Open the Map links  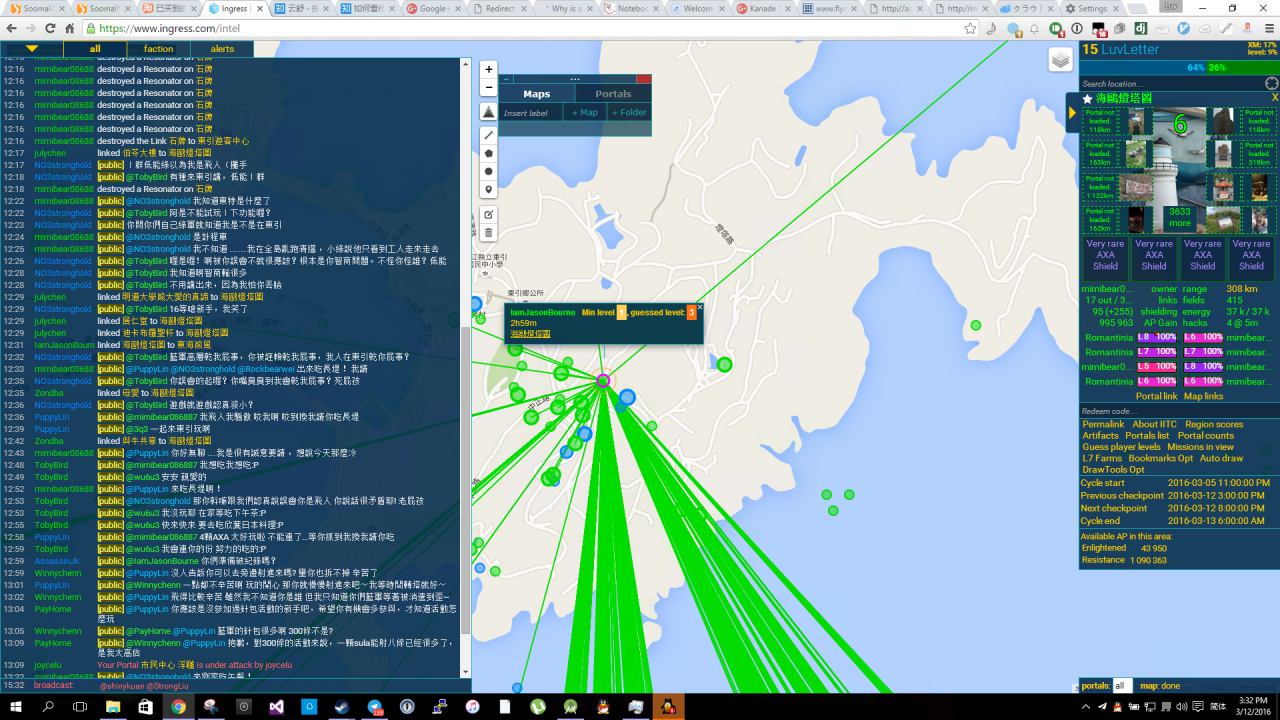click(x=1203, y=396)
